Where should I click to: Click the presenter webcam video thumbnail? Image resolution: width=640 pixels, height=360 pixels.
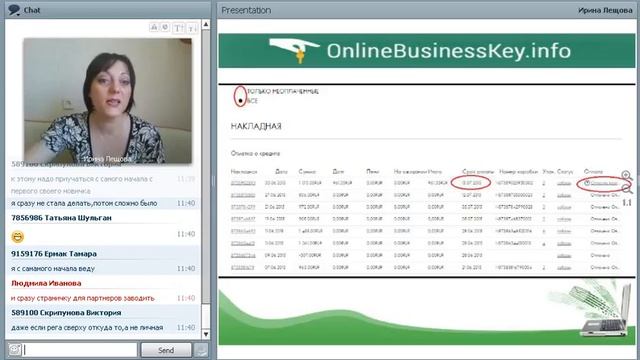tap(108, 101)
